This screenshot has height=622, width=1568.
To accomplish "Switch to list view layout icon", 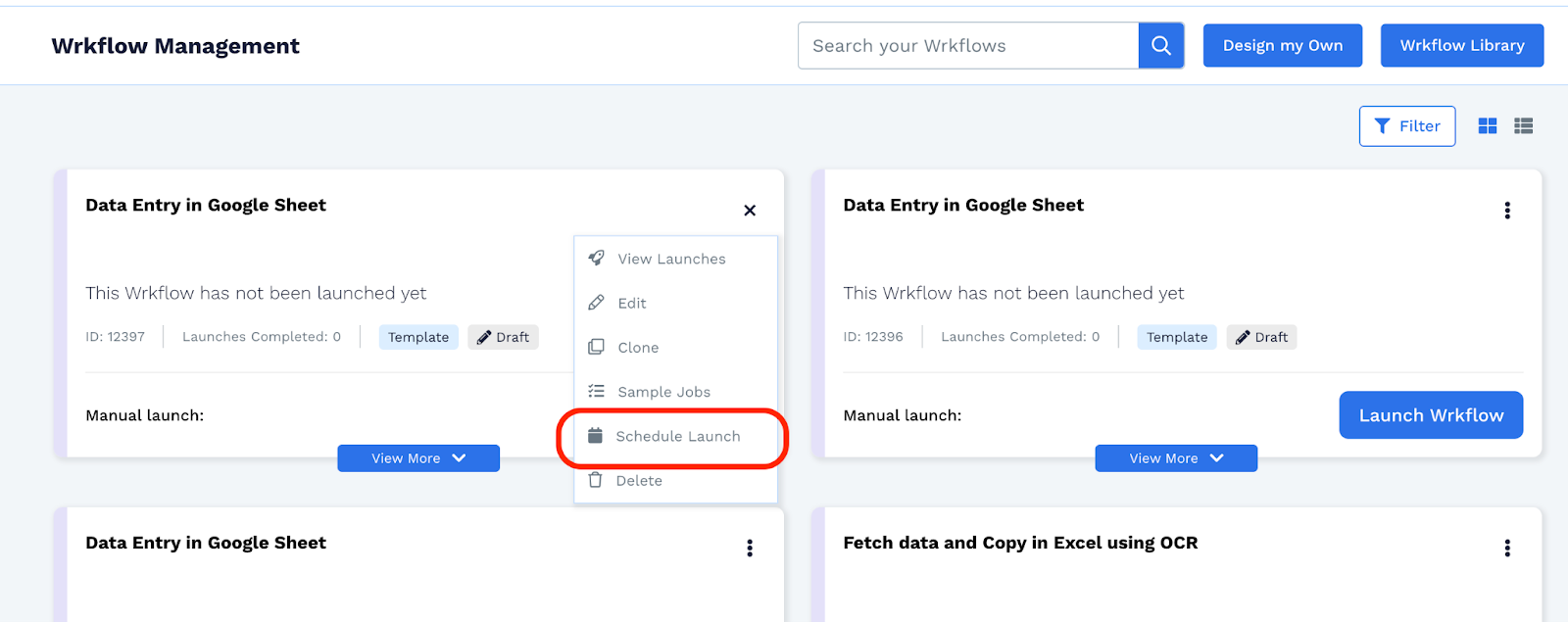I will 1523,126.
